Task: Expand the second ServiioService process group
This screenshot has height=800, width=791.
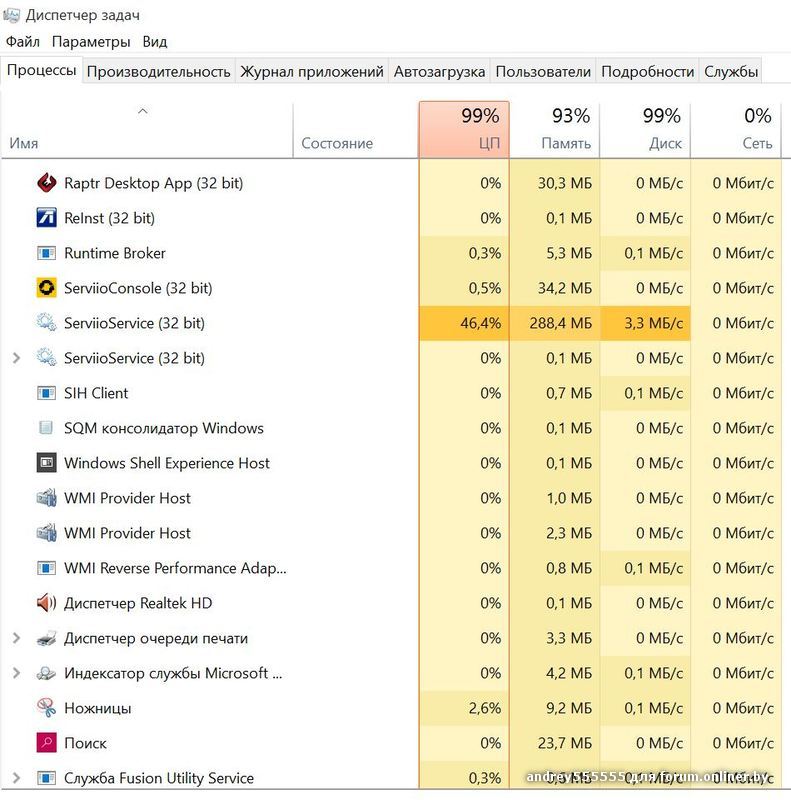Action: pyautogui.click(x=16, y=358)
